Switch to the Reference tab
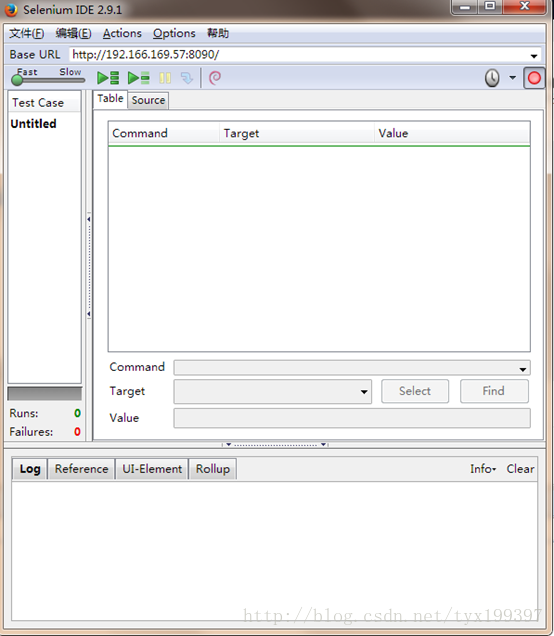This screenshot has width=554, height=636. [x=82, y=469]
